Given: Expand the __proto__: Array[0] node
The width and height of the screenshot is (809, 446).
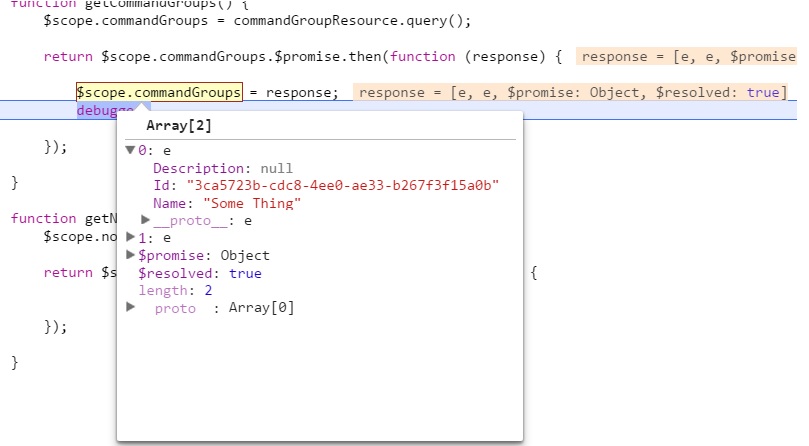Looking at the screenshot, I should 131,308.
